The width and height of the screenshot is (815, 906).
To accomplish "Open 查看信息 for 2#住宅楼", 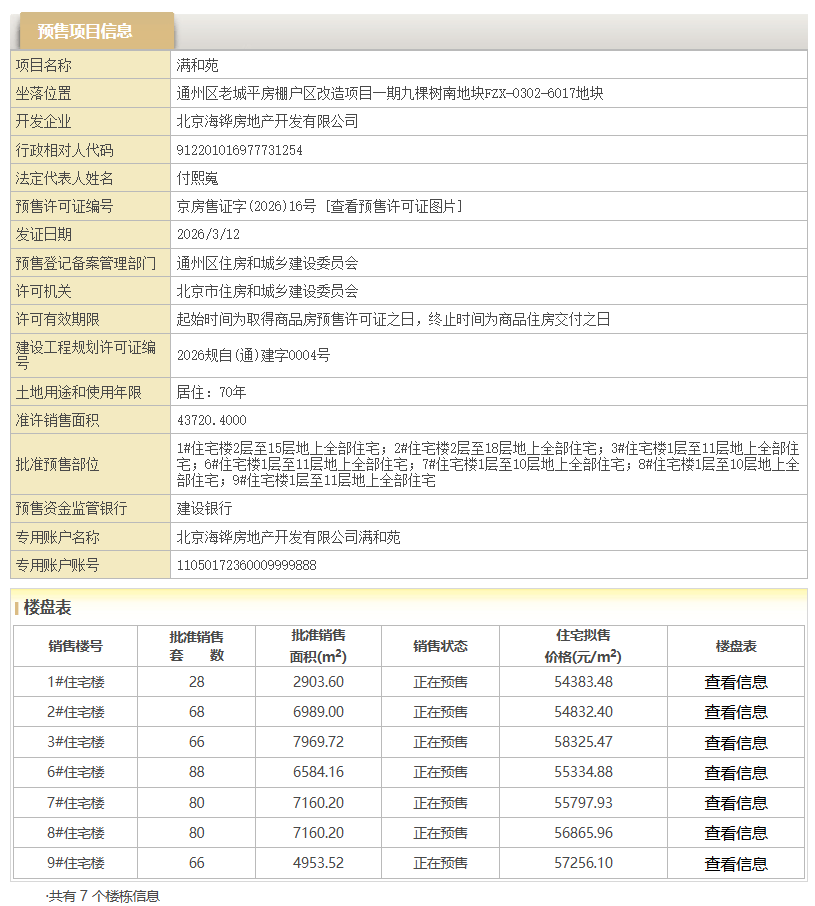I will pyautogui.click(x=735, y=712).
